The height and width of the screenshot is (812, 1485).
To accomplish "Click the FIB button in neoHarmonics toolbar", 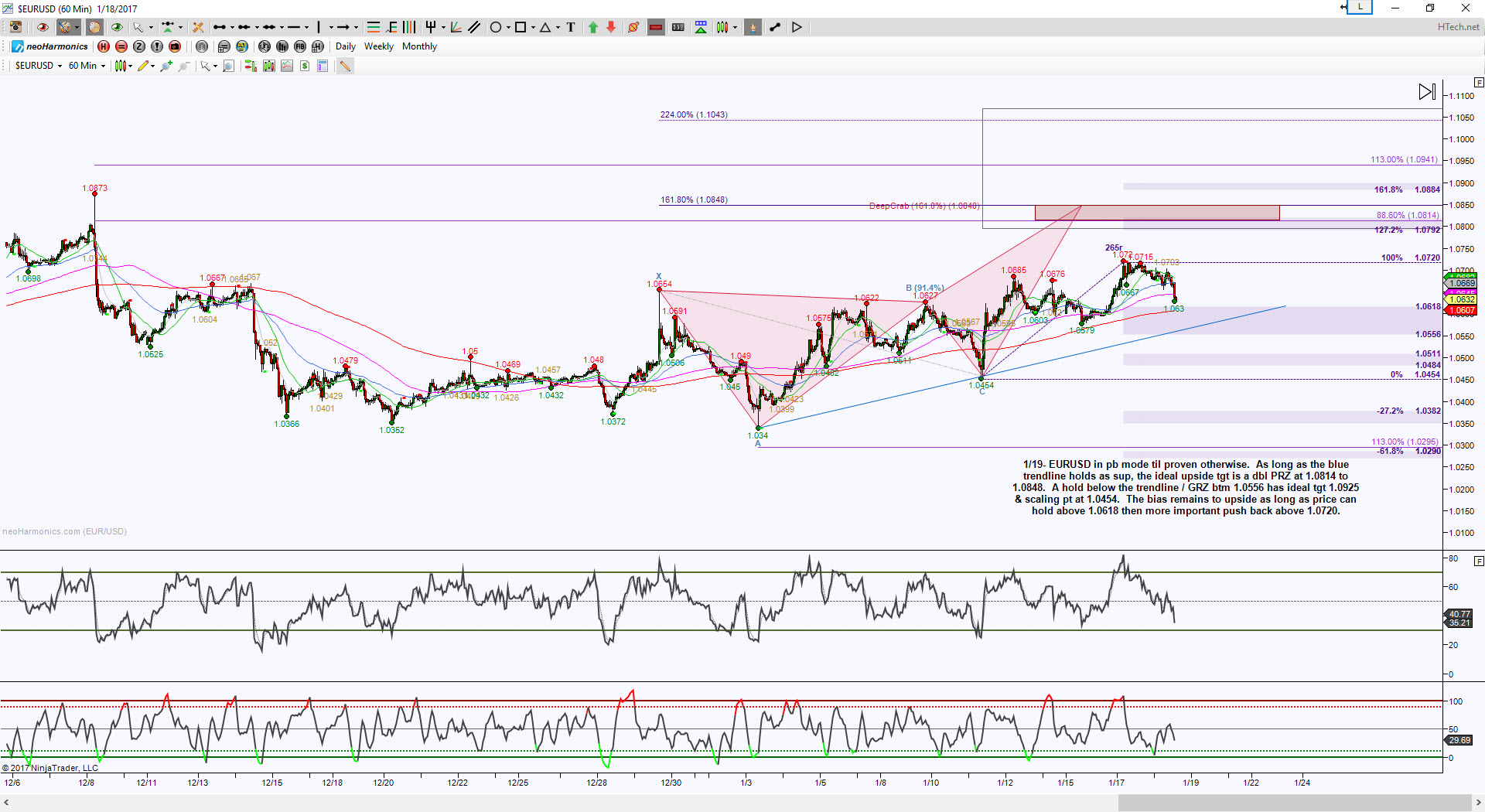I will coord(299,46).
